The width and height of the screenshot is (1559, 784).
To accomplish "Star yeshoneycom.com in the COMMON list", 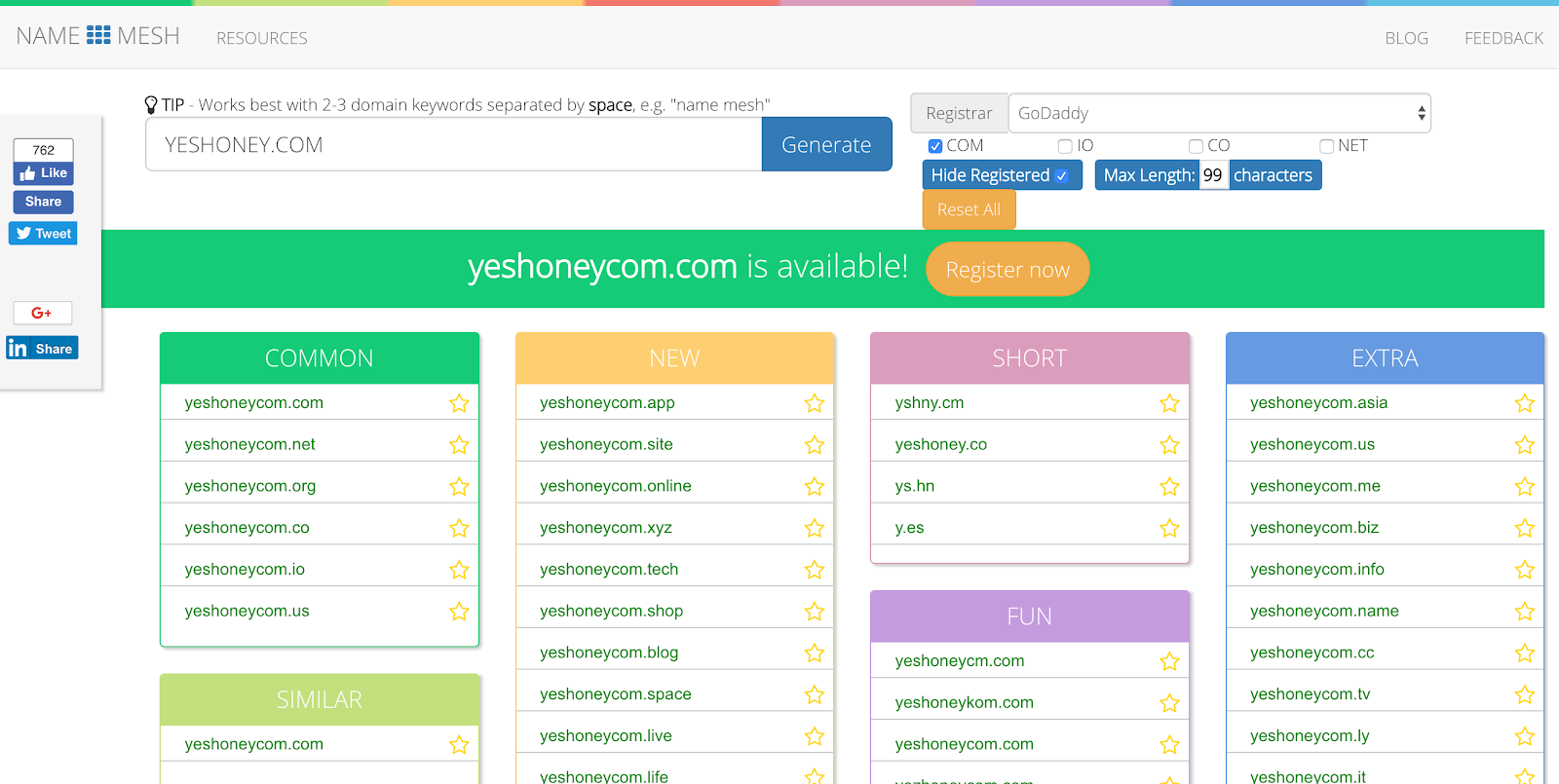I will click(459, 403).
